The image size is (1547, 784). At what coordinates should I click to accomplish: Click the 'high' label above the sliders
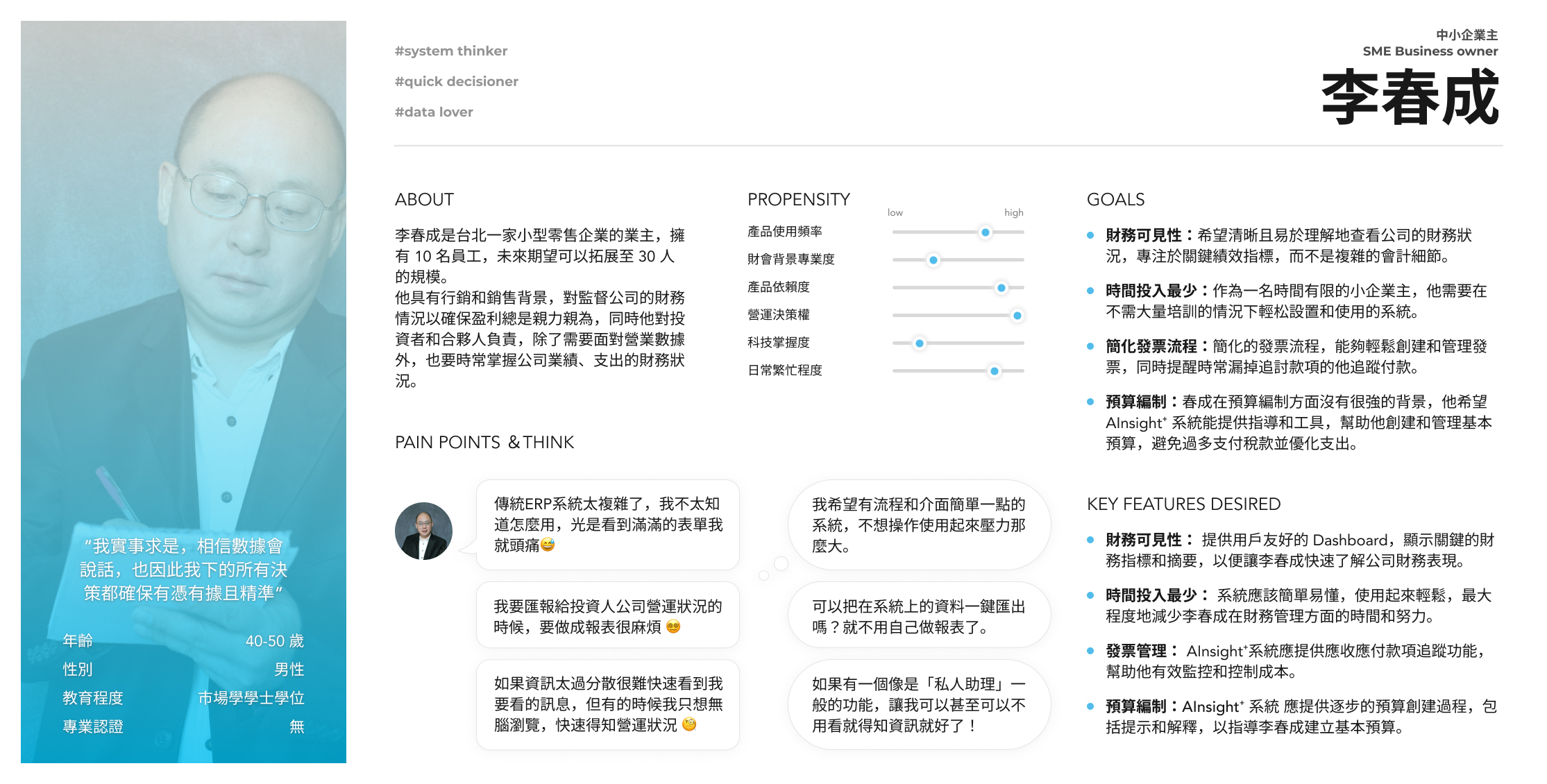(x=1014, y=212)
